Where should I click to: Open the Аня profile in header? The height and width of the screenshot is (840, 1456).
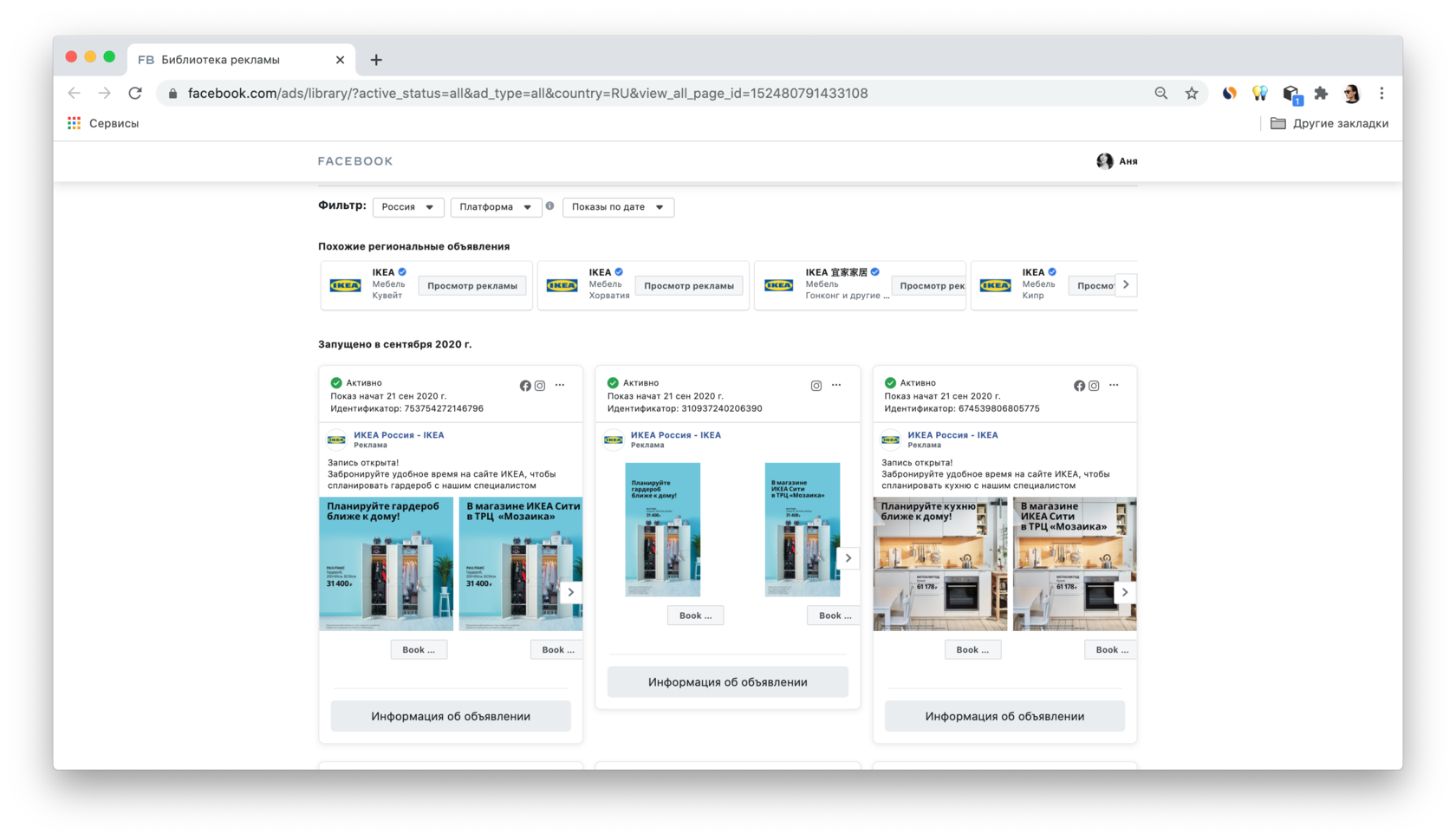coord(1117,161)
